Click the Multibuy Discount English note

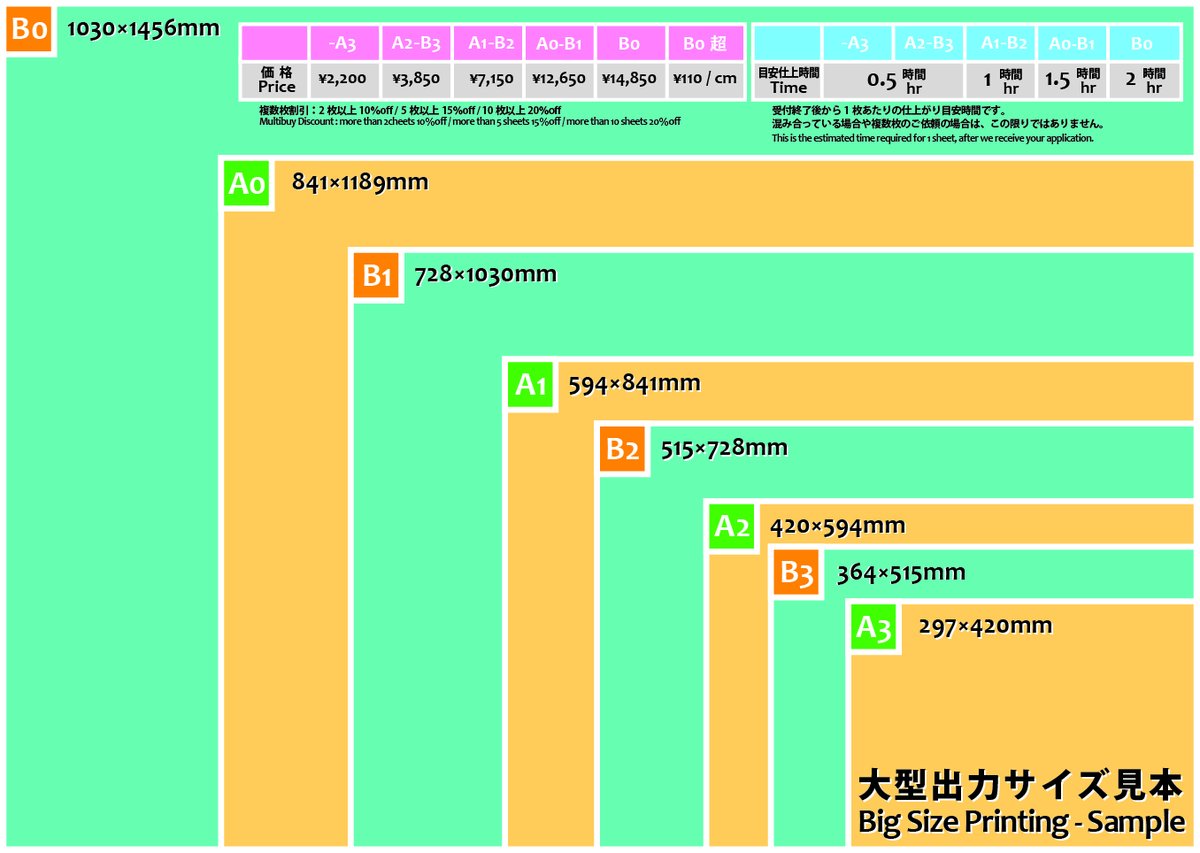tap(470, 121)
